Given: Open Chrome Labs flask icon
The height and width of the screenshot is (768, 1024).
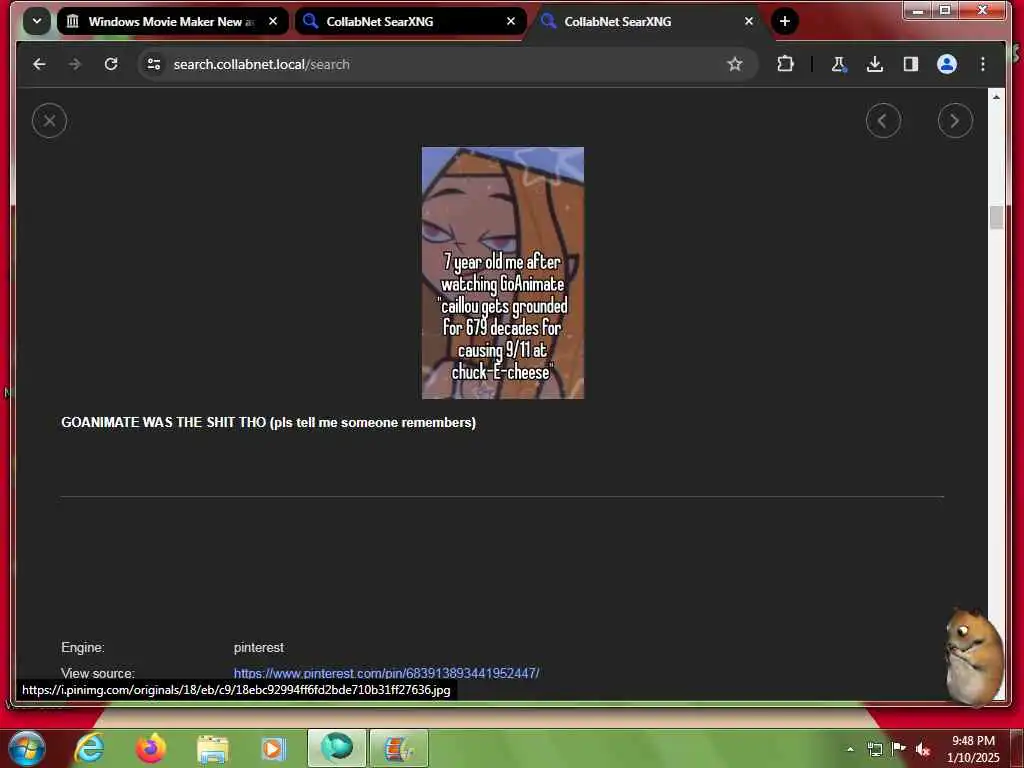Looking at the screenshot, I should point(839,64).
